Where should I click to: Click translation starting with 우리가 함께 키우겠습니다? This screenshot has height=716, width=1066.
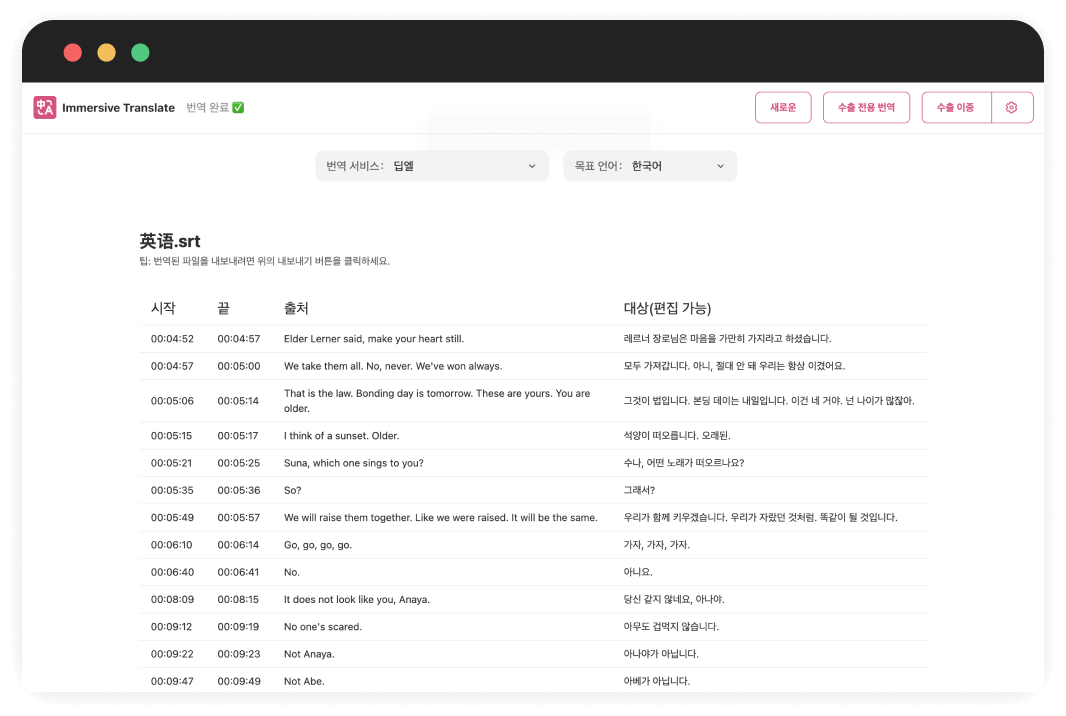tap(760, 517)
